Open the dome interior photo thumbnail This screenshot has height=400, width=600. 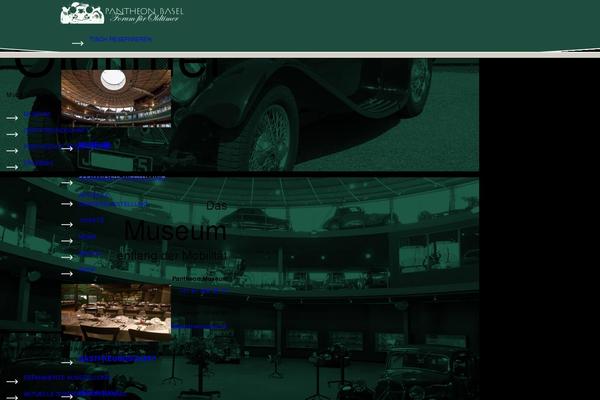pos(116,98)
